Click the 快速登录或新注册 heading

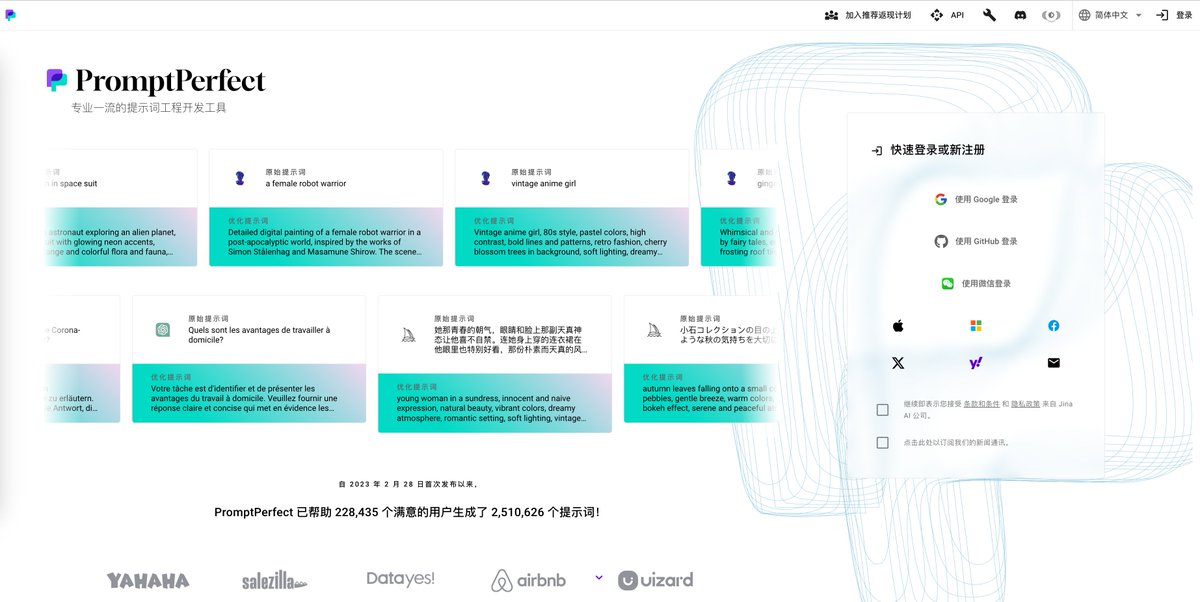(x=937, y=150)
